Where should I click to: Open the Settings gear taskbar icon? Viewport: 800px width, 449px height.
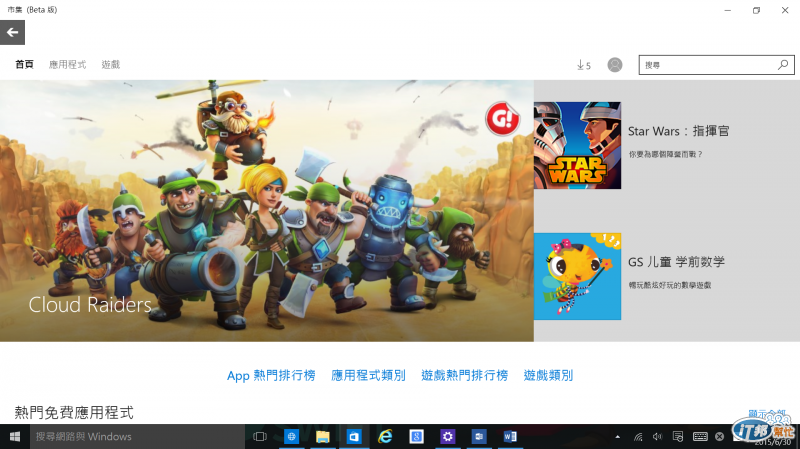point(447,437)
